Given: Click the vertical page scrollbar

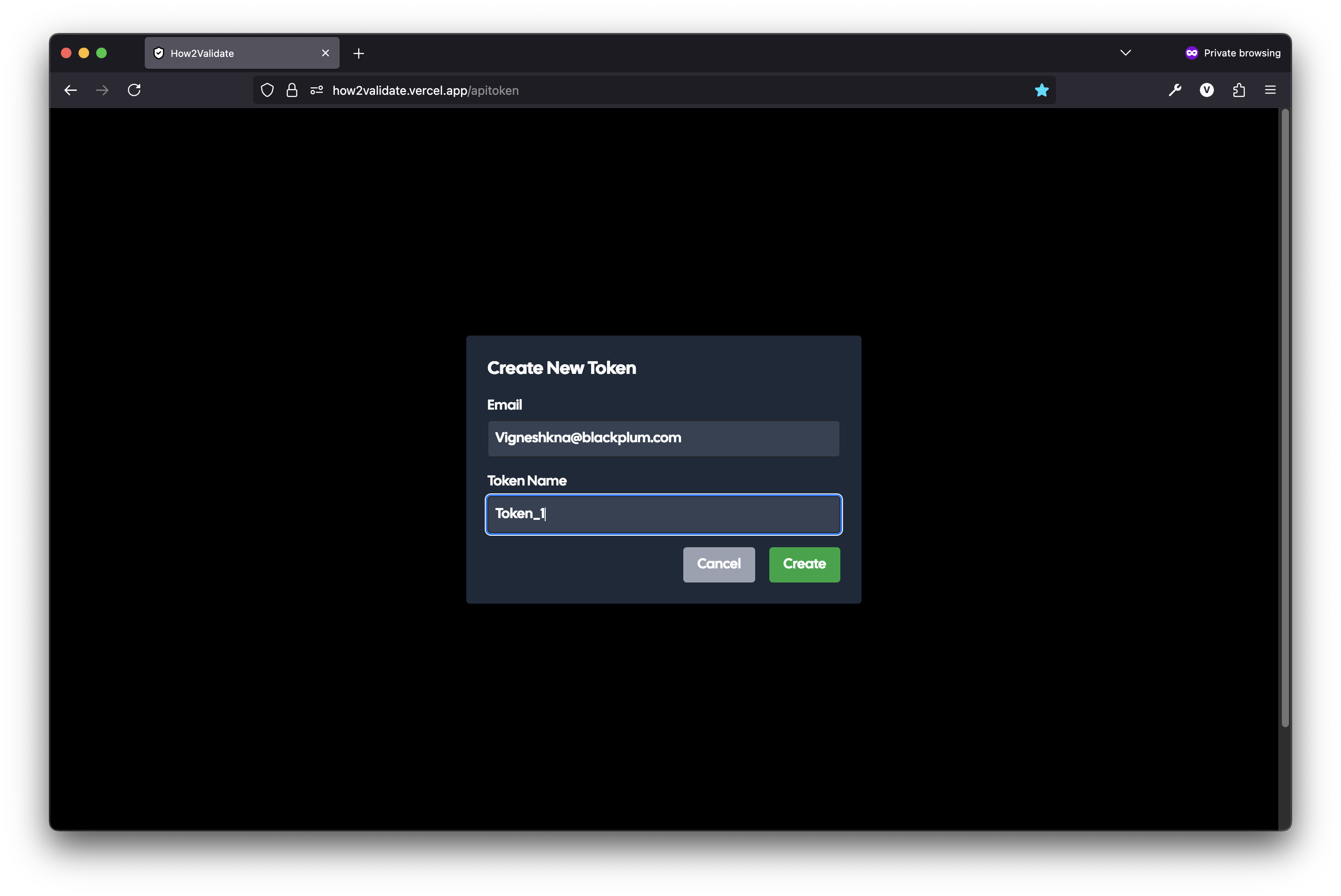Looking at the screenshot, I should pos(1285,417).
